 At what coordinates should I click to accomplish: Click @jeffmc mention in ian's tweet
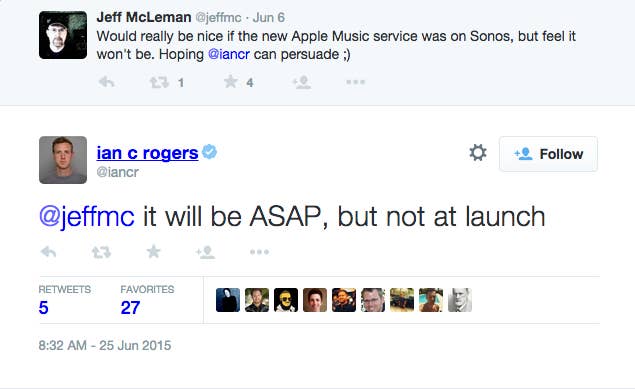[87, 217]
